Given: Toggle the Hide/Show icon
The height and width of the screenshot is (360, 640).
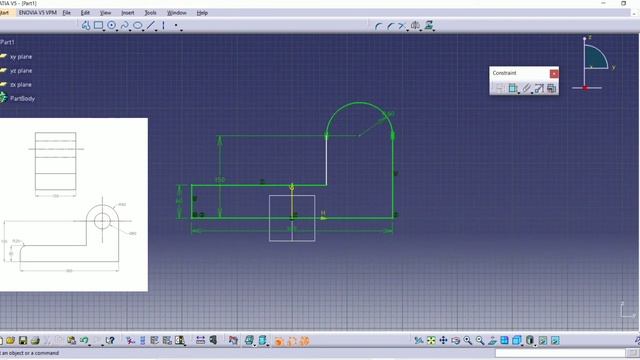Looking at the screenshot, I should coord(543,340).
